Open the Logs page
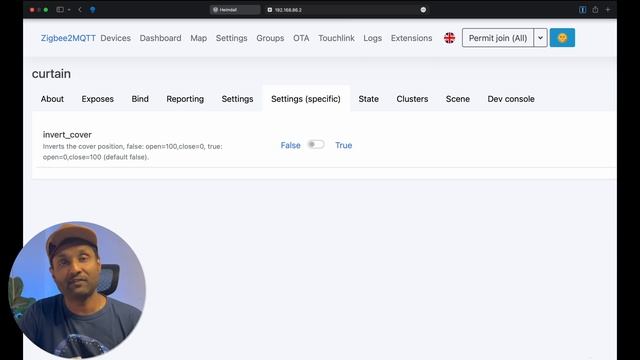 (373, 38)
